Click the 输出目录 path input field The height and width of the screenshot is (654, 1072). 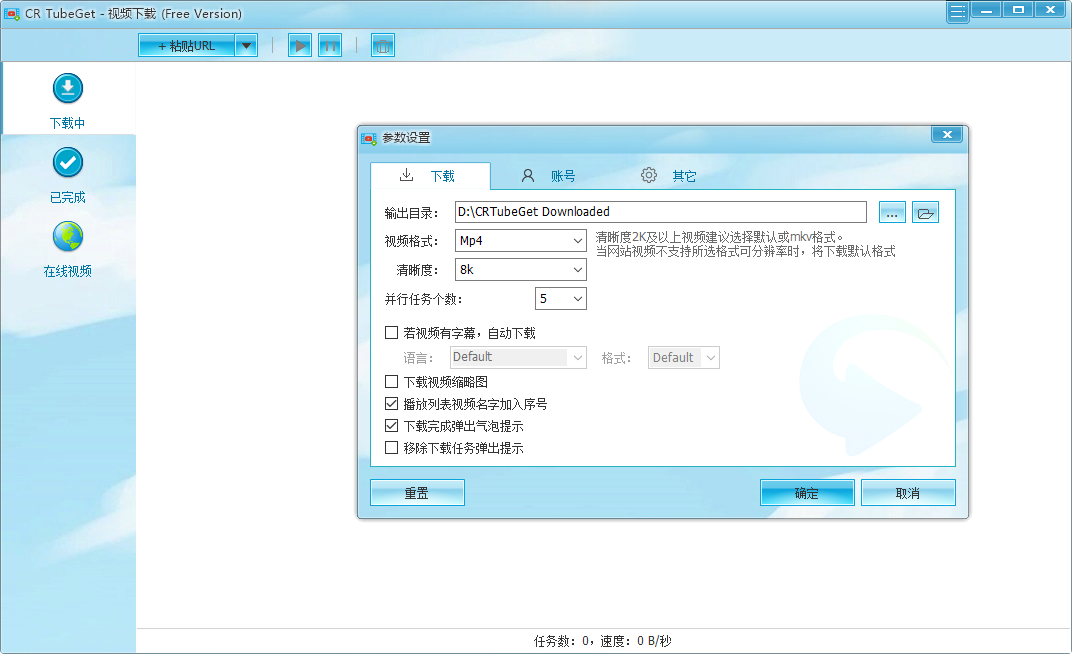[x=660, y=212]
